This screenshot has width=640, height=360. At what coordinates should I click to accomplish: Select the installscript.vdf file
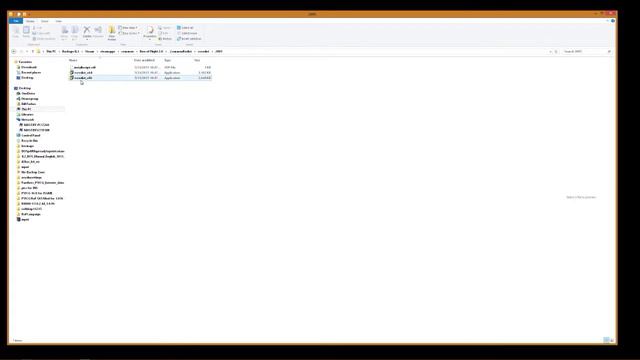[x=84, y=67]
